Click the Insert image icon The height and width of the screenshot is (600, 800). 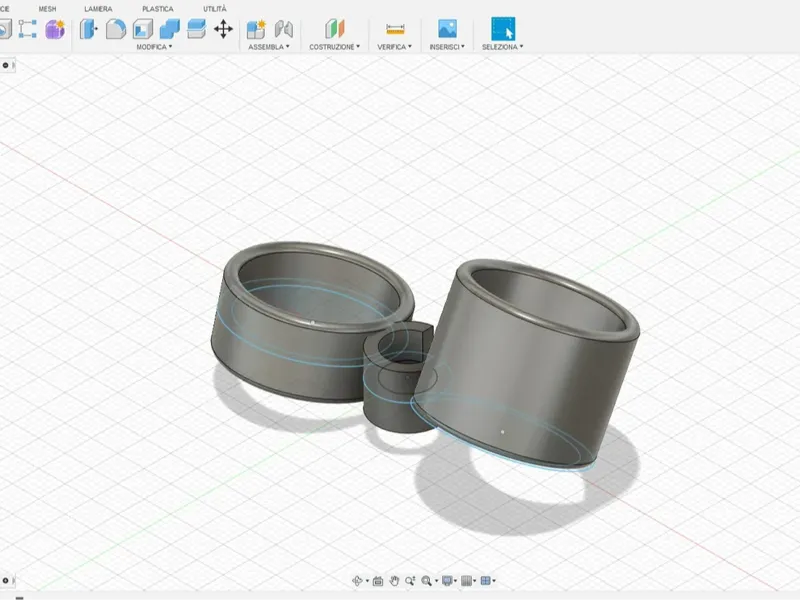point(447,29)
